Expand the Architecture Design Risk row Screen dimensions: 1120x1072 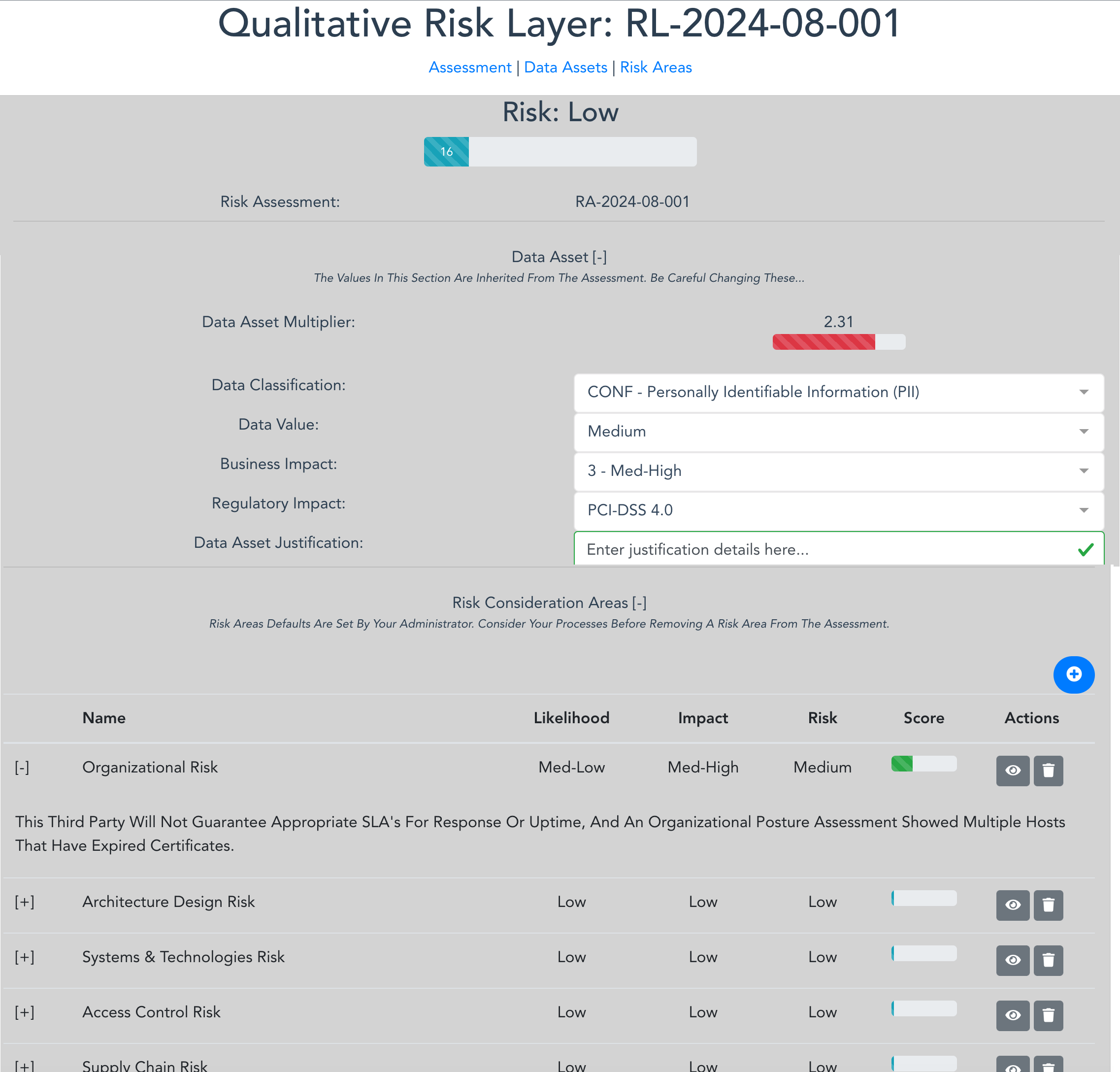point(25,903)
